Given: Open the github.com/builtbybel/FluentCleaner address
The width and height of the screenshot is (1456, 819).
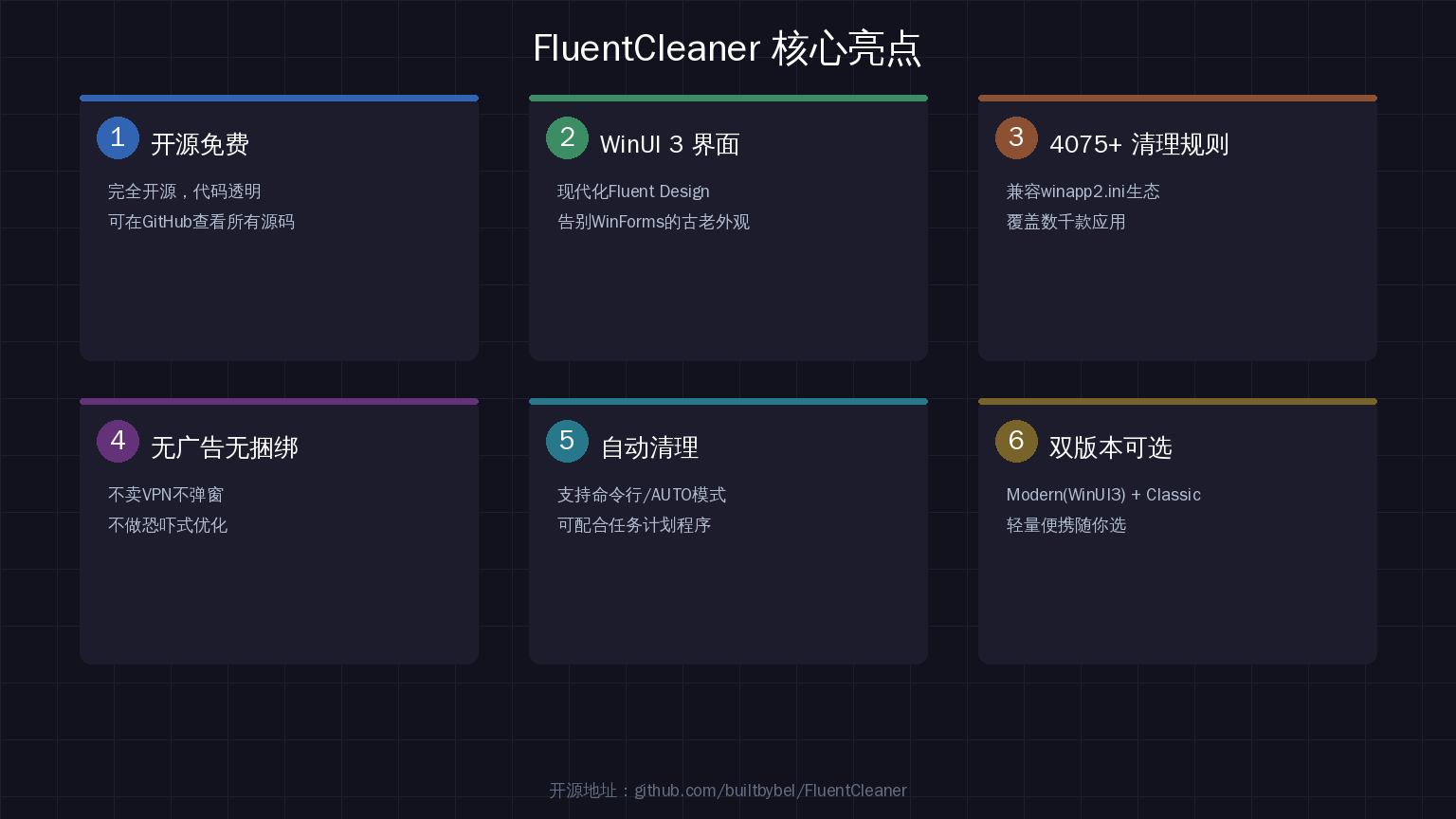Looking at the screenshot, I should [x=771, y=791].
